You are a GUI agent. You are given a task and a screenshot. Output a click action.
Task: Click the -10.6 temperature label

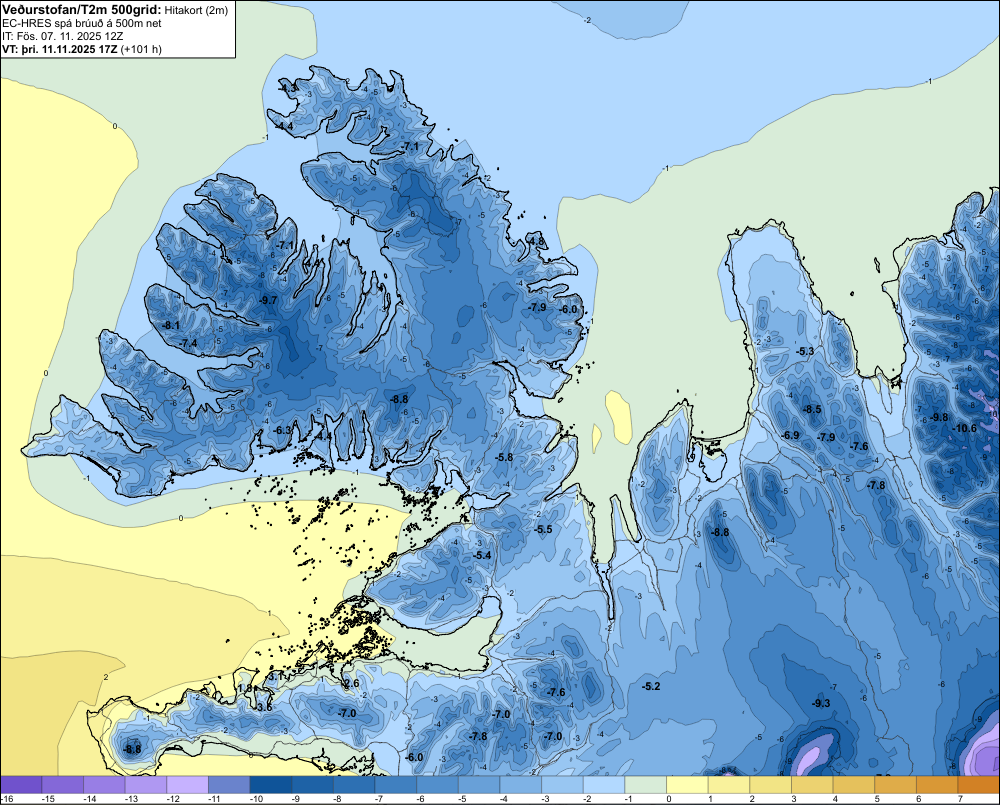pyautogui.click(x=964, y=428)
